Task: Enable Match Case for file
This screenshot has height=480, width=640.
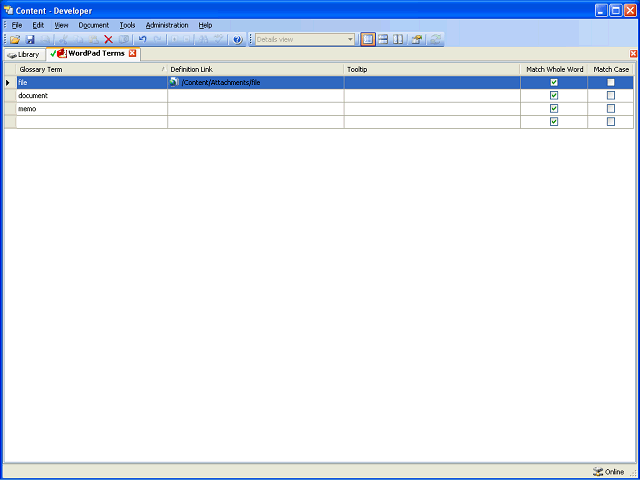Action: tap(611, 82)
